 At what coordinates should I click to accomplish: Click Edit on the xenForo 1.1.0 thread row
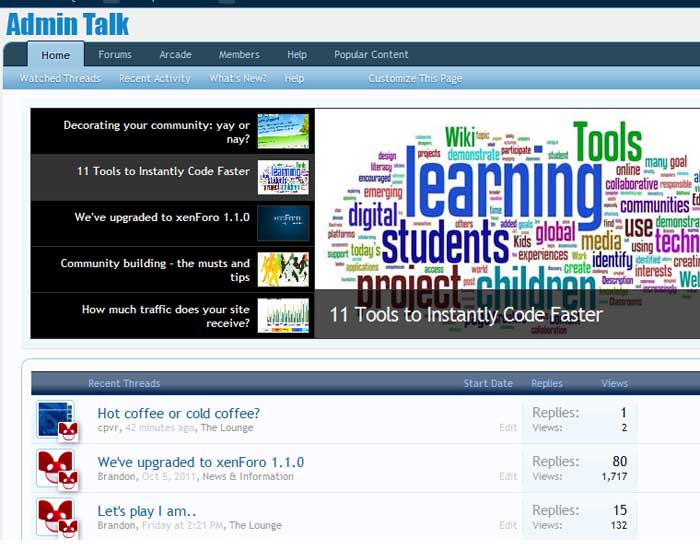508,476
